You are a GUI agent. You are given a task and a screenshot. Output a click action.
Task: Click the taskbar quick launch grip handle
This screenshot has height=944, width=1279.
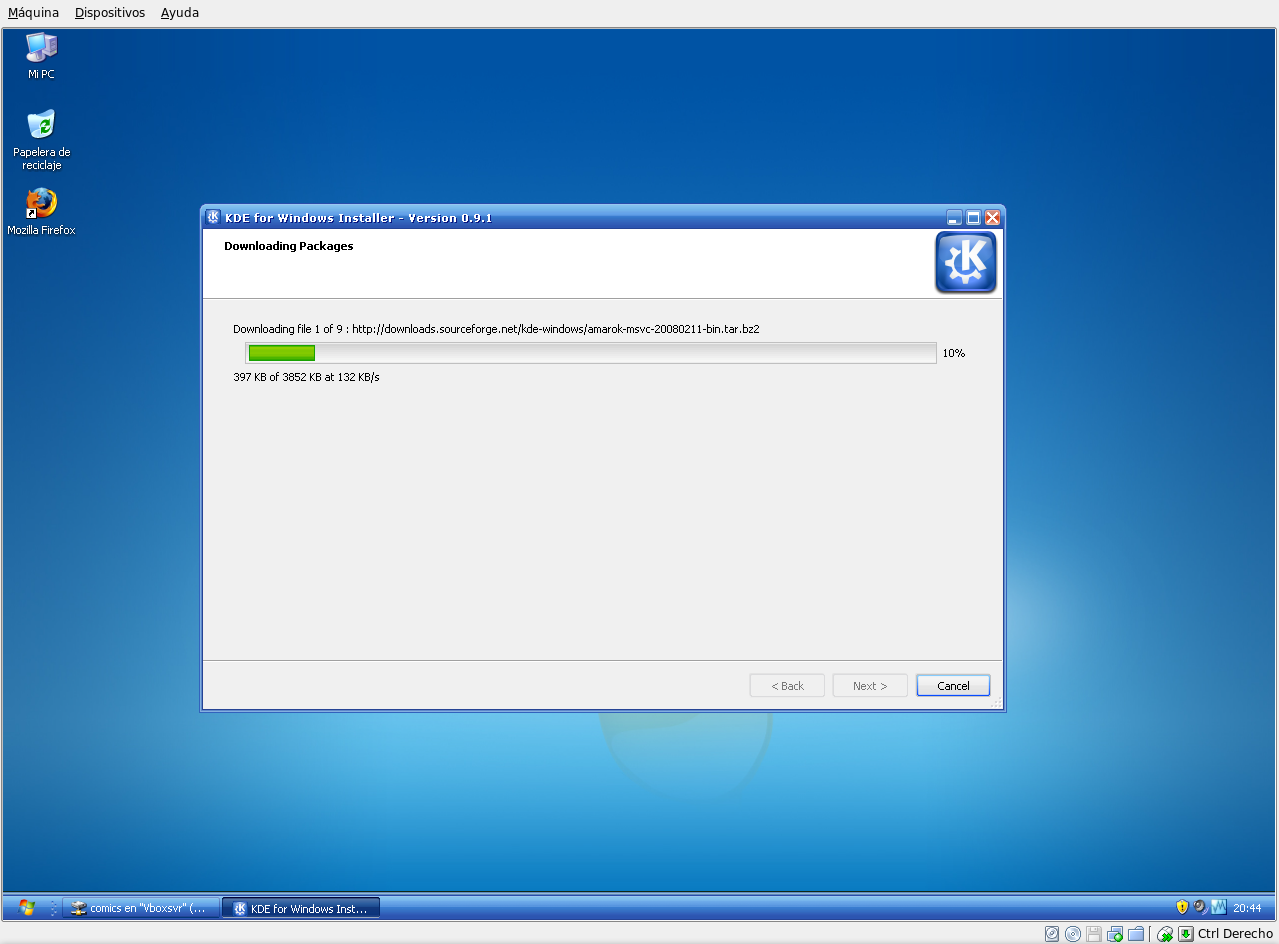[x=54, y=908]
